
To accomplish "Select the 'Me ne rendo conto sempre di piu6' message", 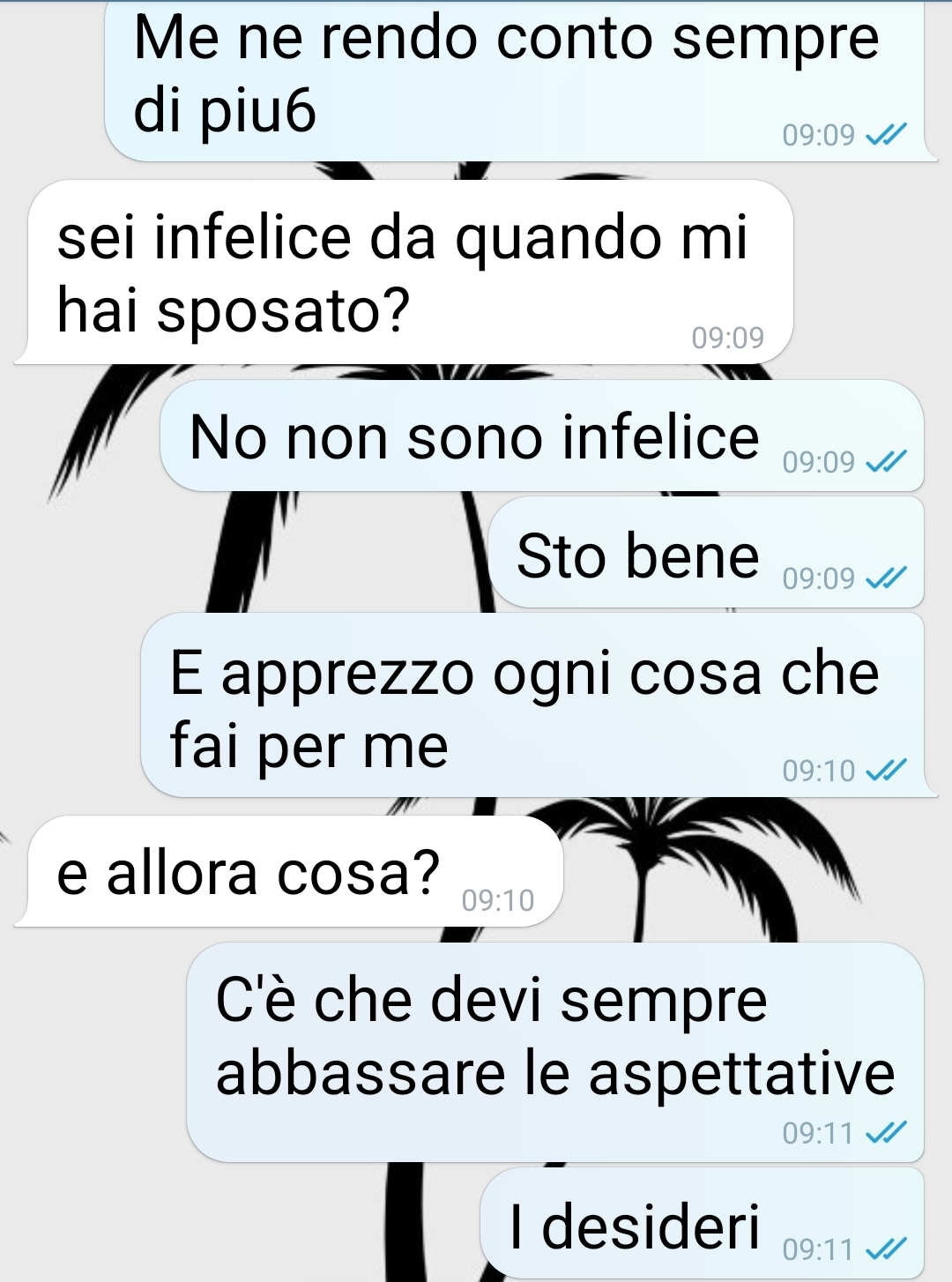I will [x=520, y=79].
